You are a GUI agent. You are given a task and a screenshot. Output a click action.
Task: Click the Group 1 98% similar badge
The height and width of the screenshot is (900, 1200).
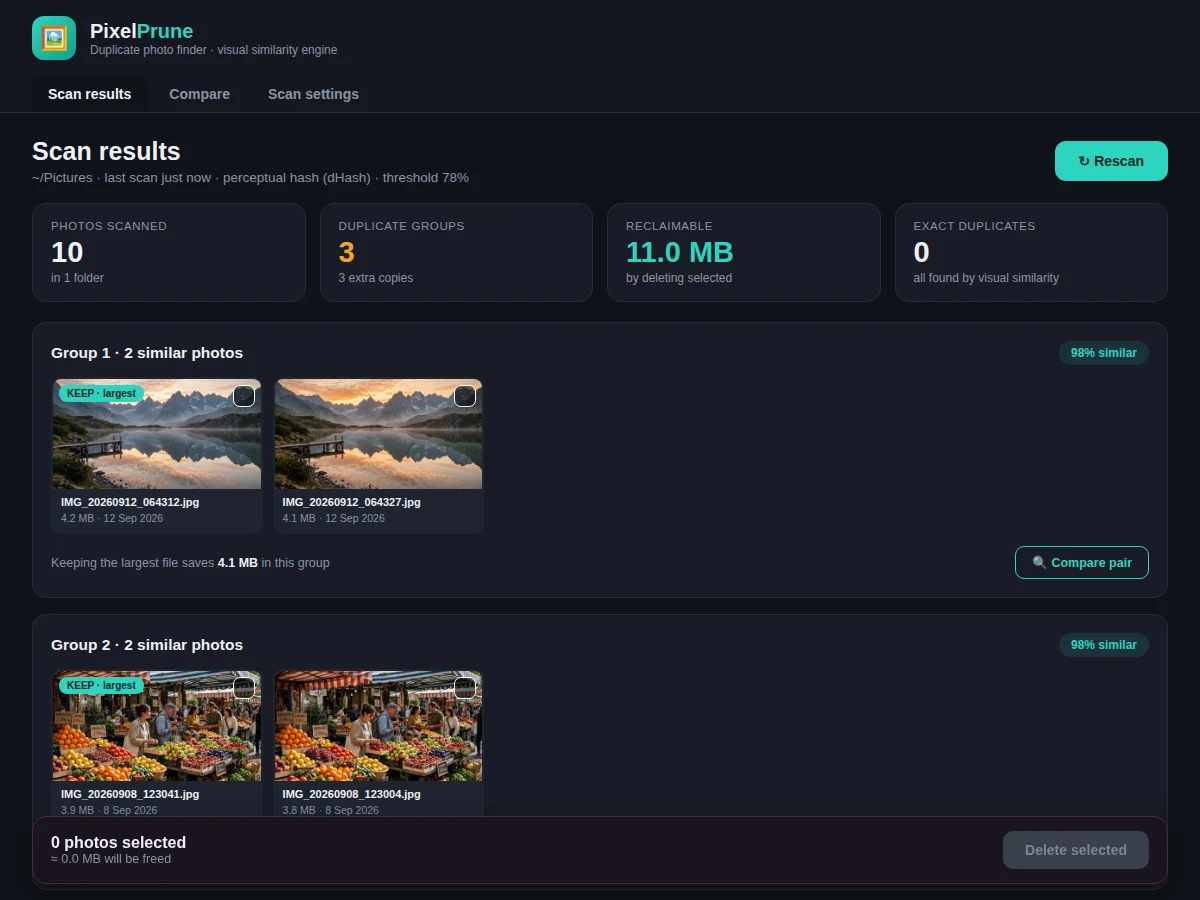coord(1104,353)
